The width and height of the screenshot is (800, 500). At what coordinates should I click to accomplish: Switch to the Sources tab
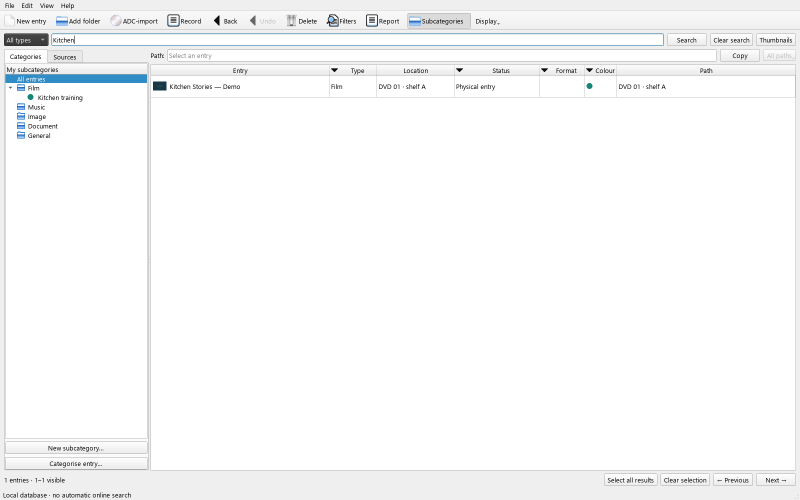click(x=65, y=57)
